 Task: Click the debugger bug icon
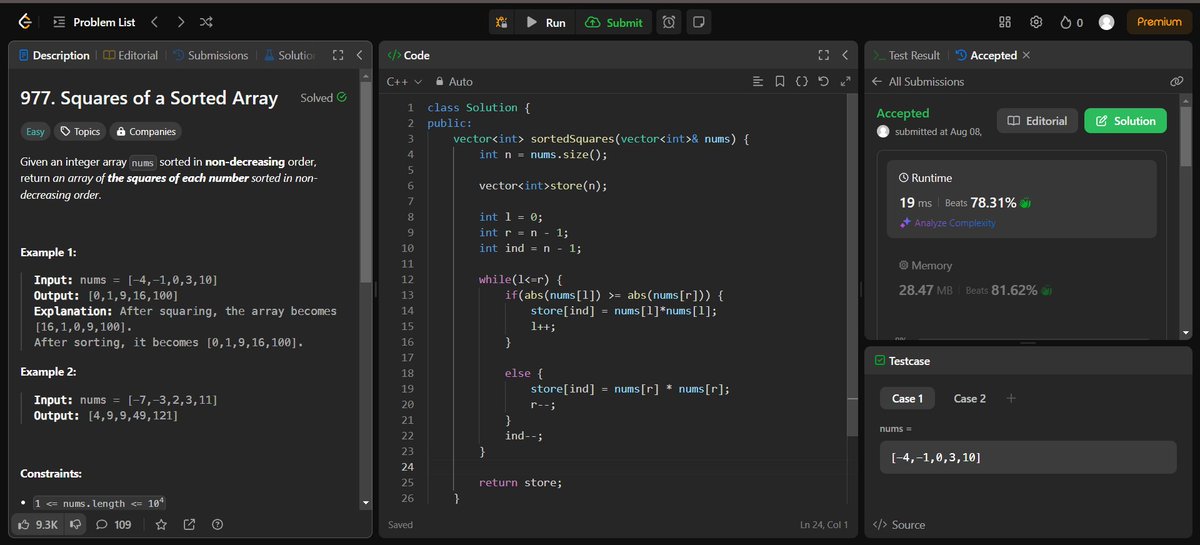[502, 22]
